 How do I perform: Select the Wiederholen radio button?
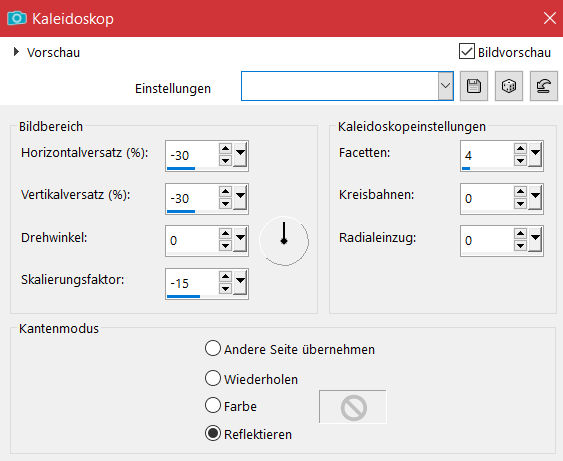[x=213, y=378]
